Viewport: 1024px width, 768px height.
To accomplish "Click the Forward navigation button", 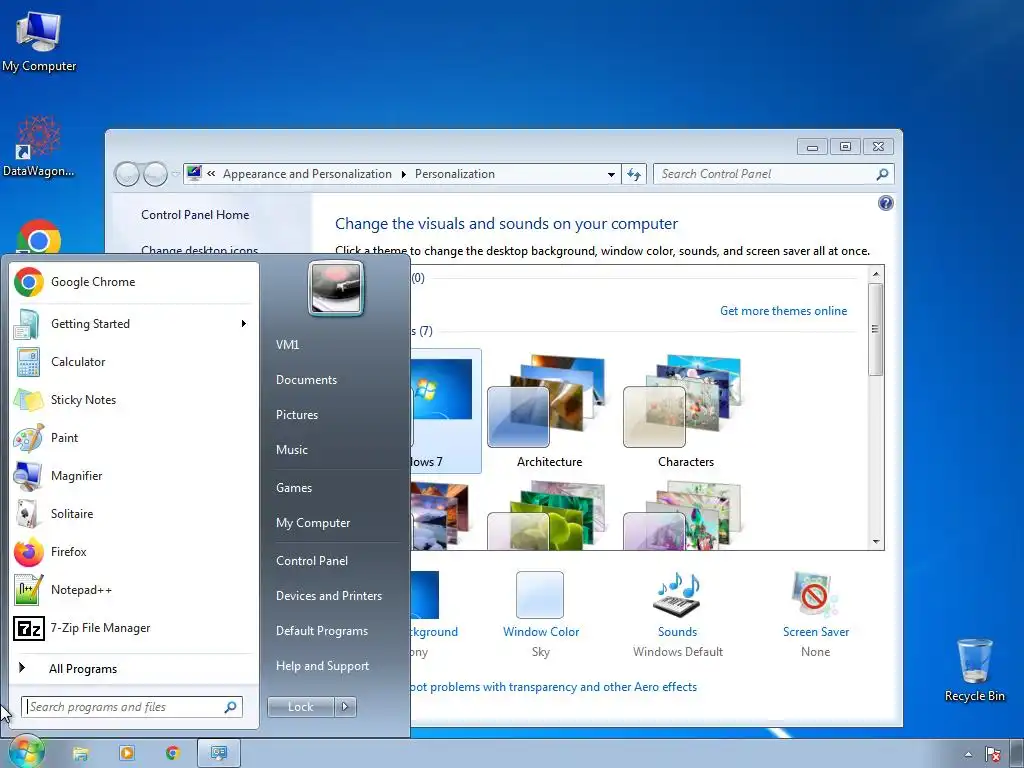I will pos(155,174).
